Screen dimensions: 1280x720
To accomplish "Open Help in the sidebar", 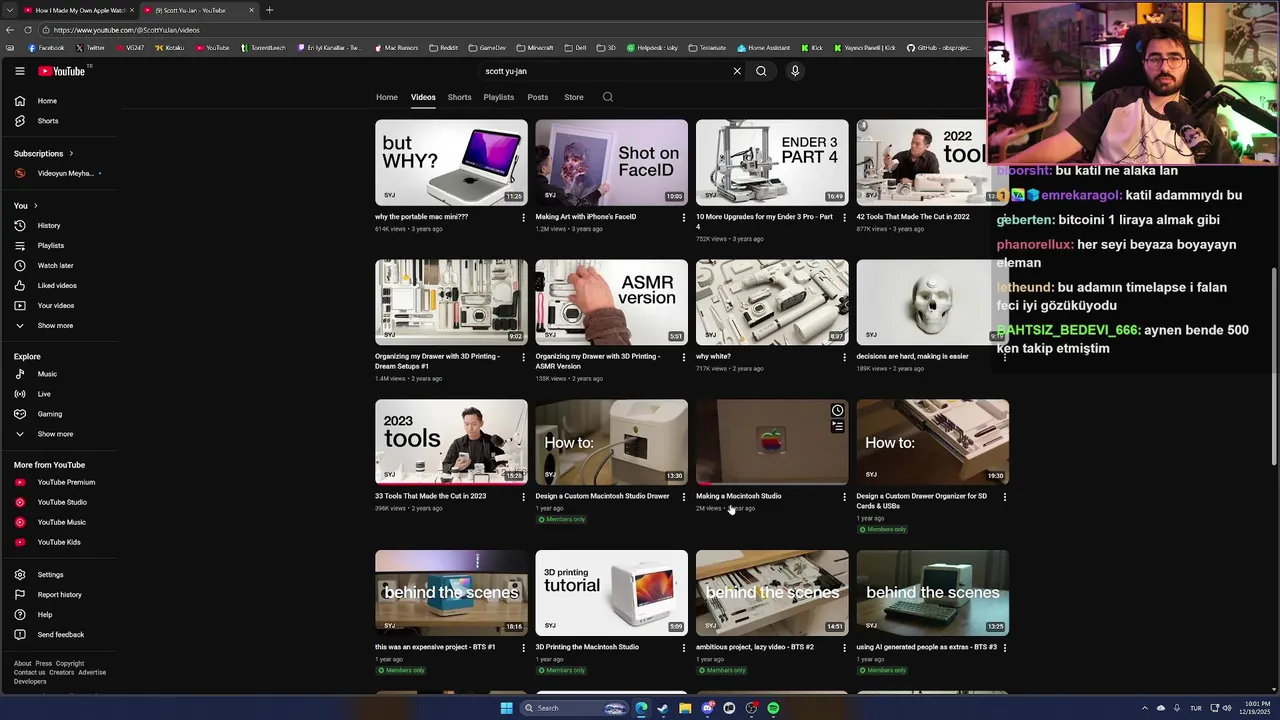I will (x=60, y=615).
